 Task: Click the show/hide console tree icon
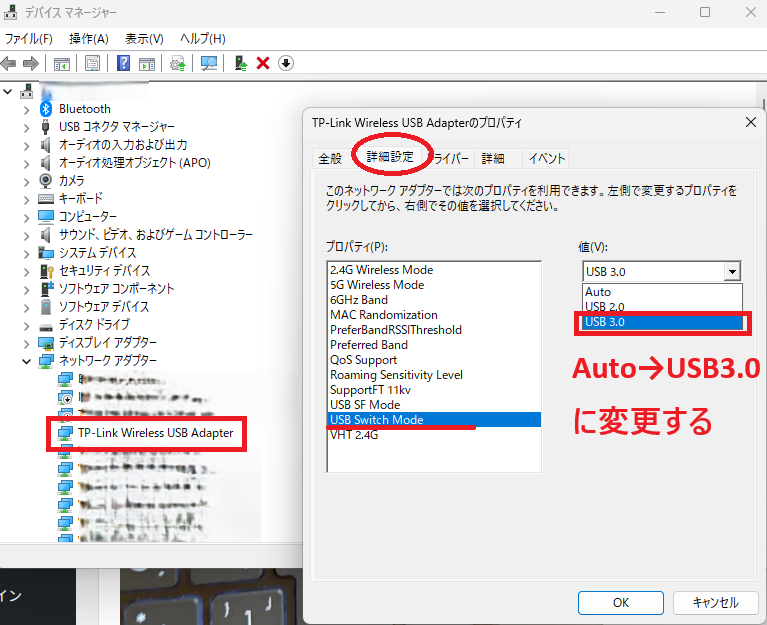point(62,64)
